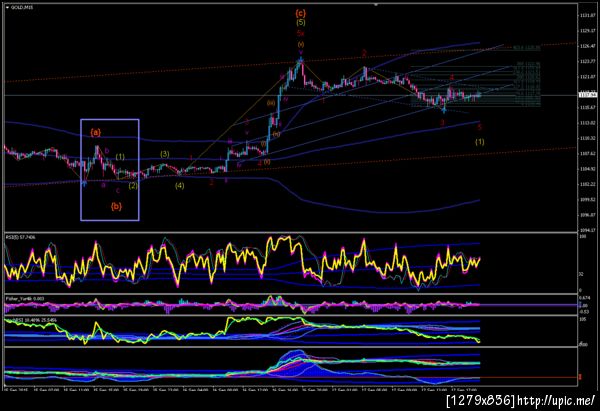Click the highlighted current price tag on the axis
The image size is (600, 411).
(589, 95)
